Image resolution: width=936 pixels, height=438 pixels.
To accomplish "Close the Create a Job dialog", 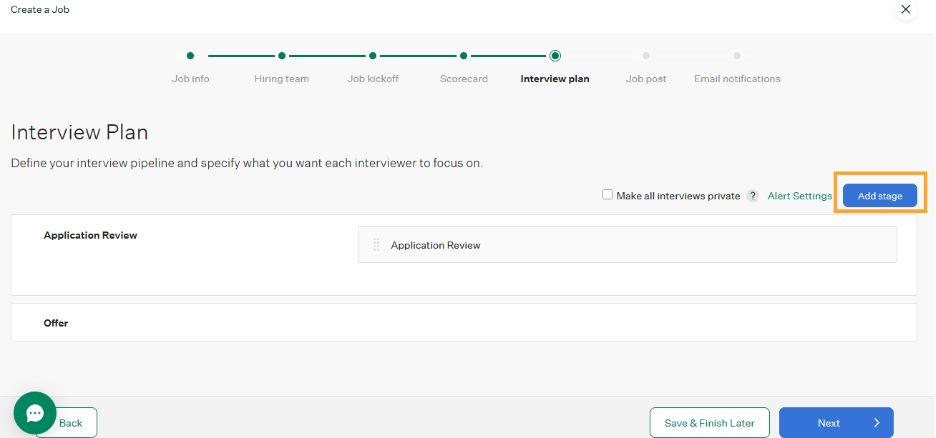I will tap(905, 10).
